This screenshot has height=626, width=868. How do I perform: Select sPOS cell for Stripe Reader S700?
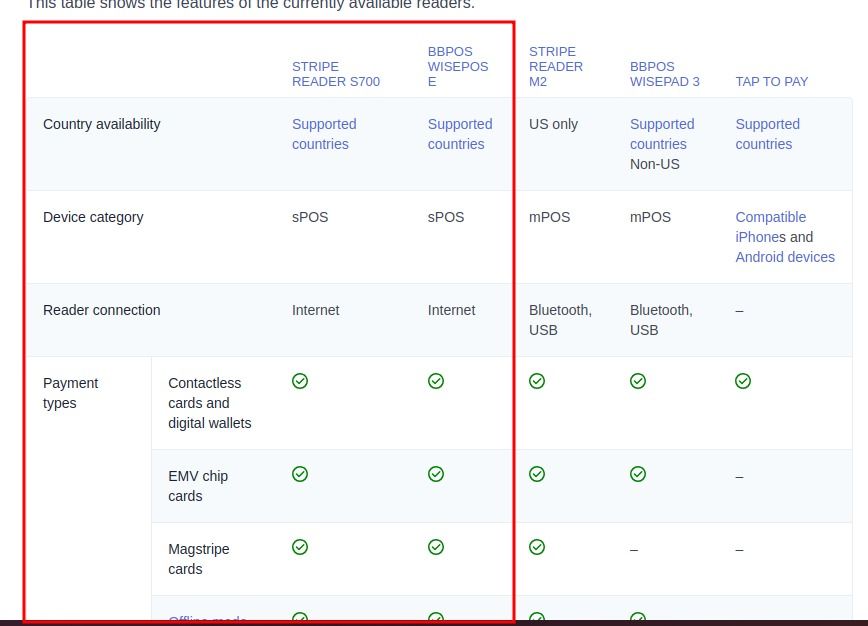pyautogui.click(x=310, y=217)
